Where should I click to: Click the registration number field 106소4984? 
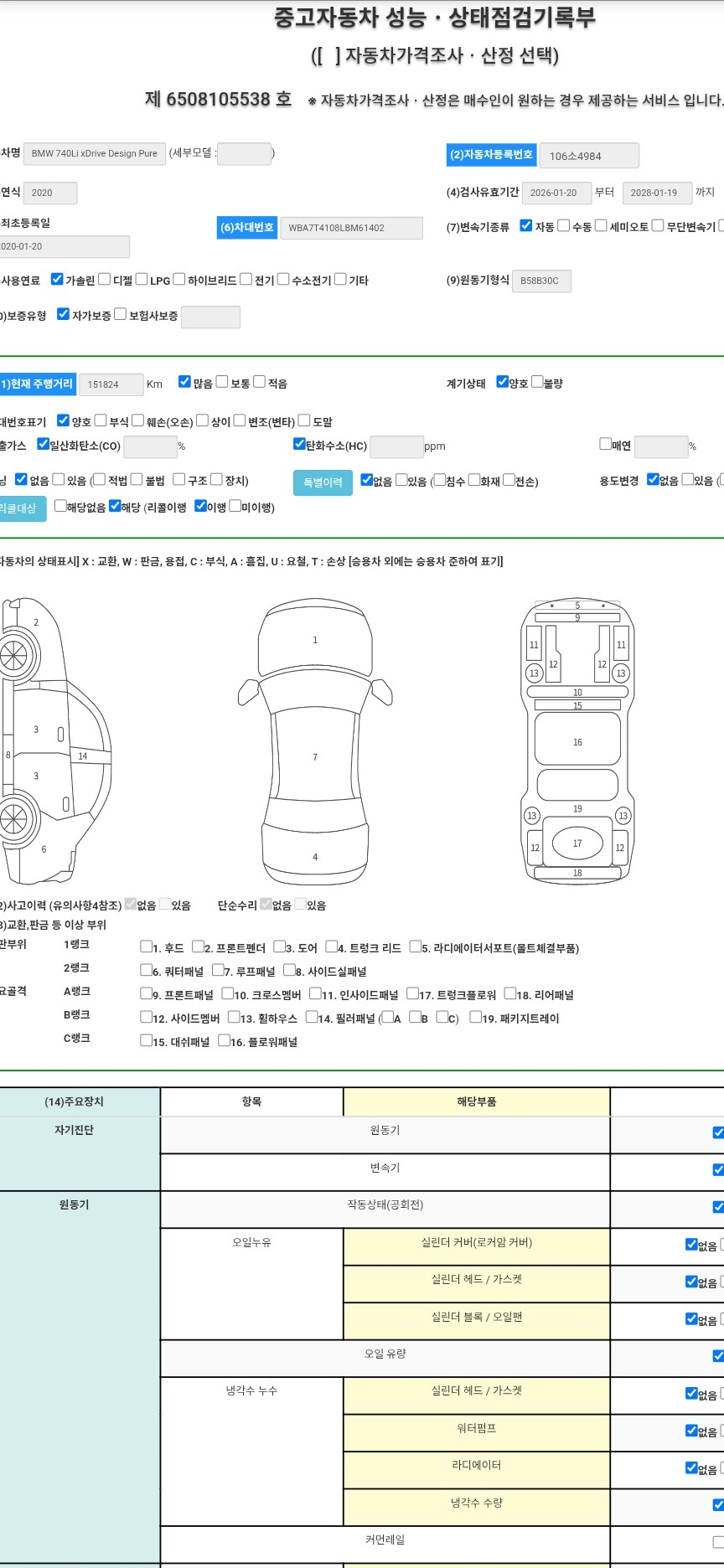pyautogui.click(x=589, y=156)
